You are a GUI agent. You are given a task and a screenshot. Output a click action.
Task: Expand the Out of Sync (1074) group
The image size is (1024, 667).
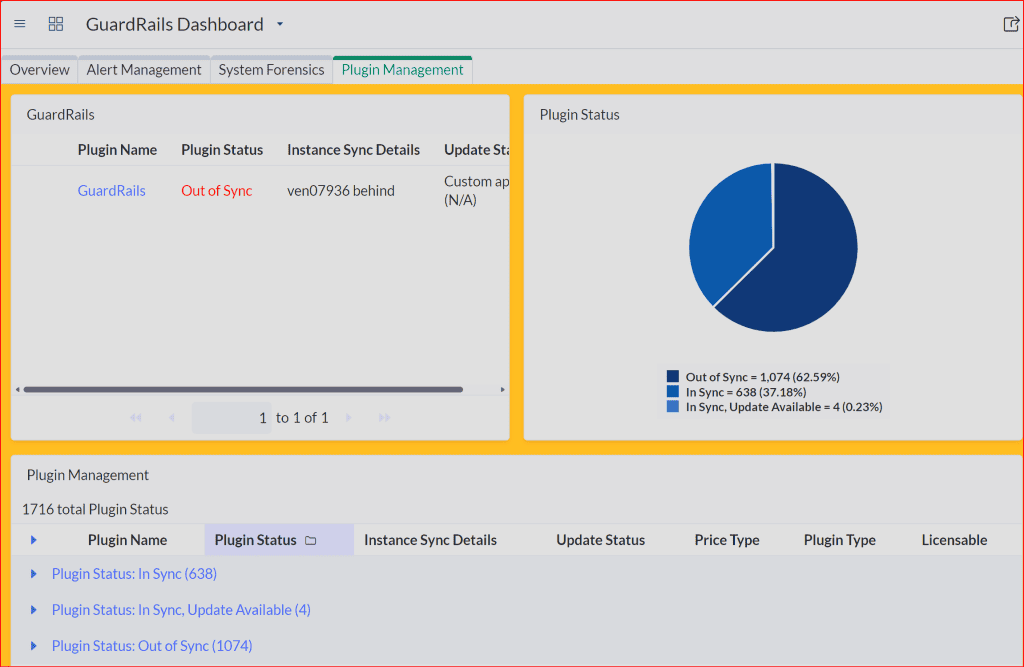click(x=33, y=645)
